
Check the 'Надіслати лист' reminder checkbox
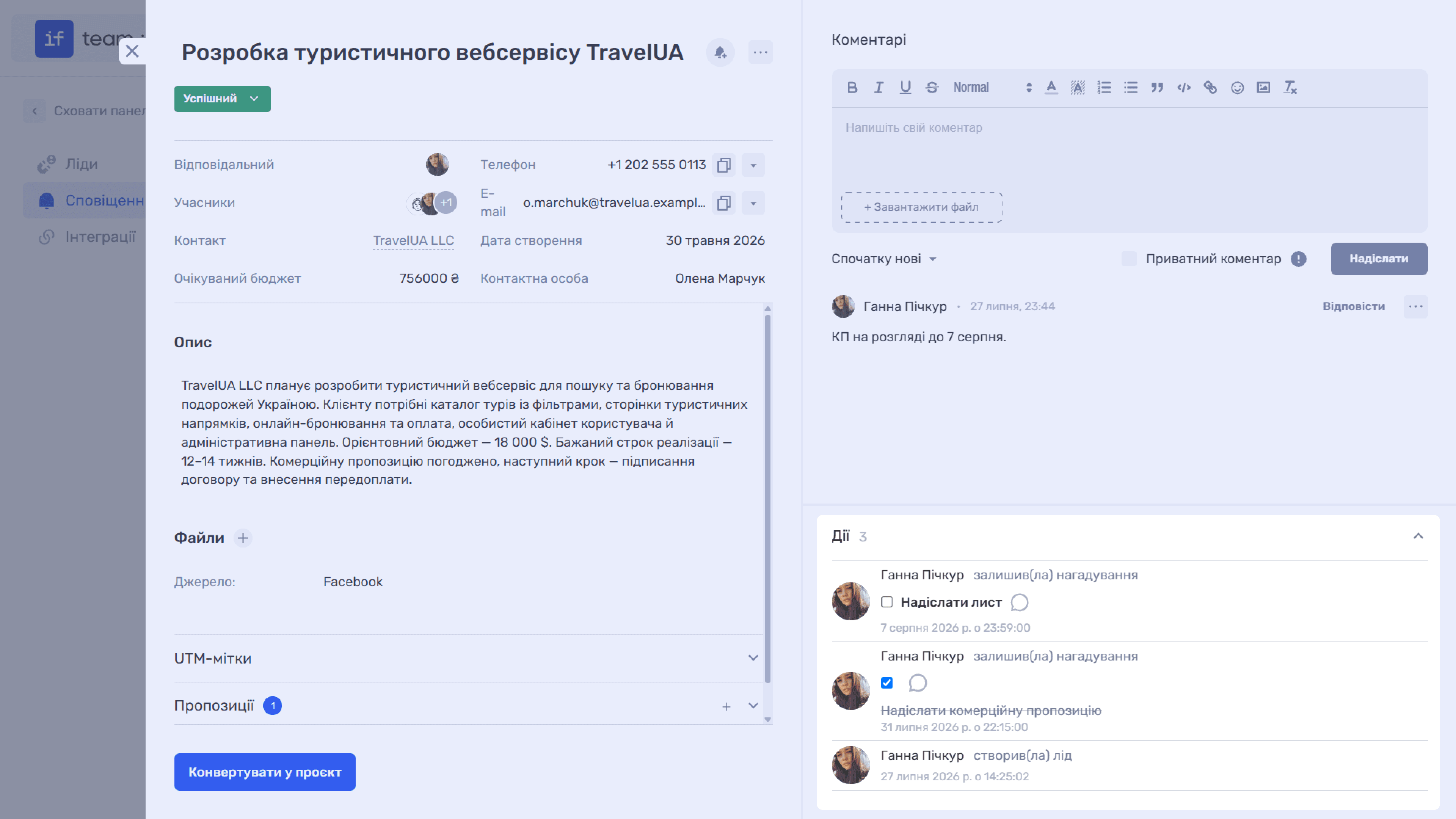(x=887, y=602)
